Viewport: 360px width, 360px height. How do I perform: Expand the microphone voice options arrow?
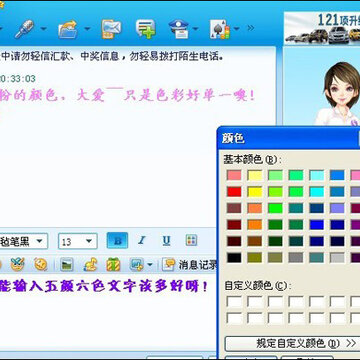click(x=44, y=29)
